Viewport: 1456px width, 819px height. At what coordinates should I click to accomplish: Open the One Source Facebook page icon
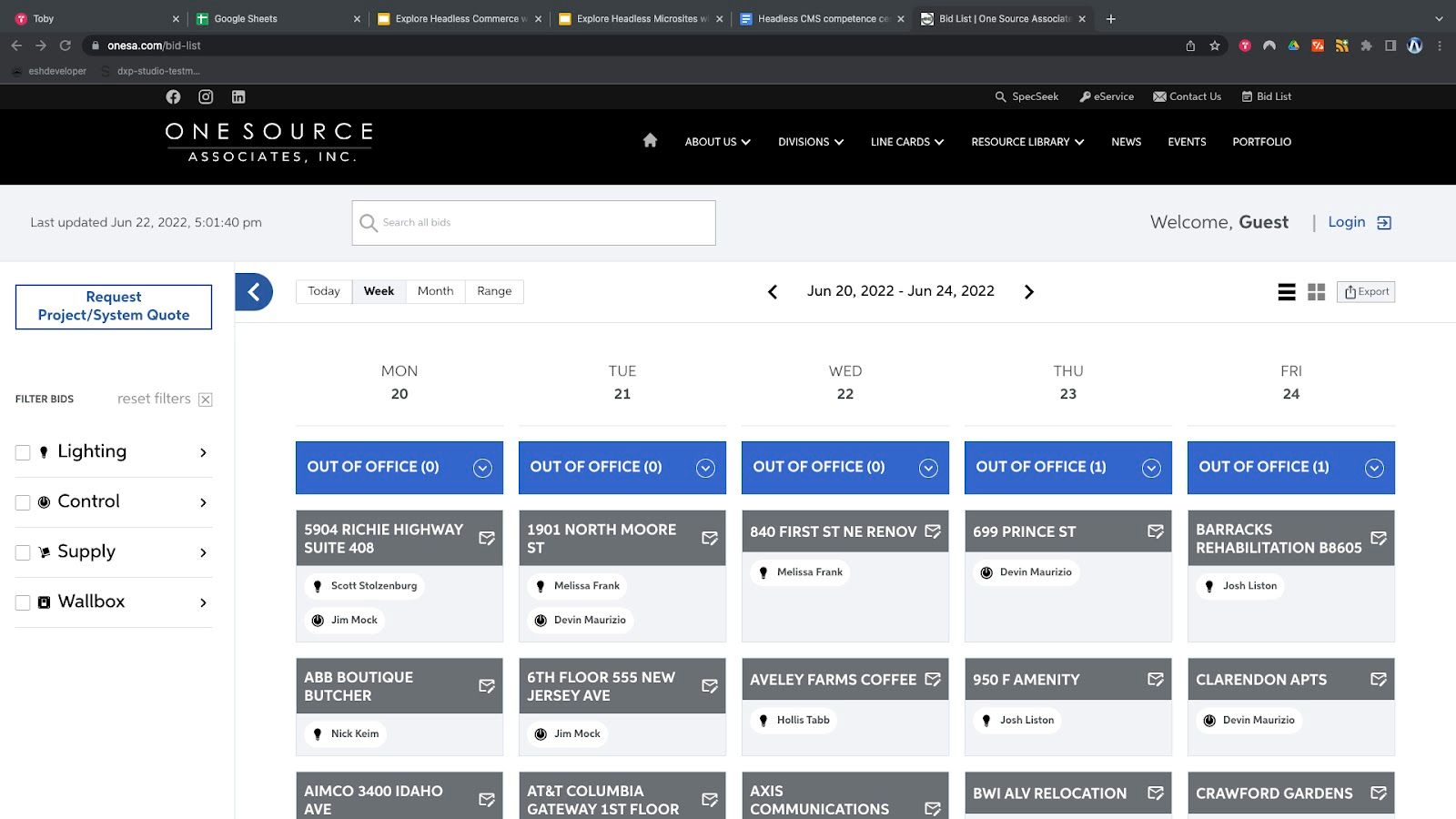coord(173,96)
